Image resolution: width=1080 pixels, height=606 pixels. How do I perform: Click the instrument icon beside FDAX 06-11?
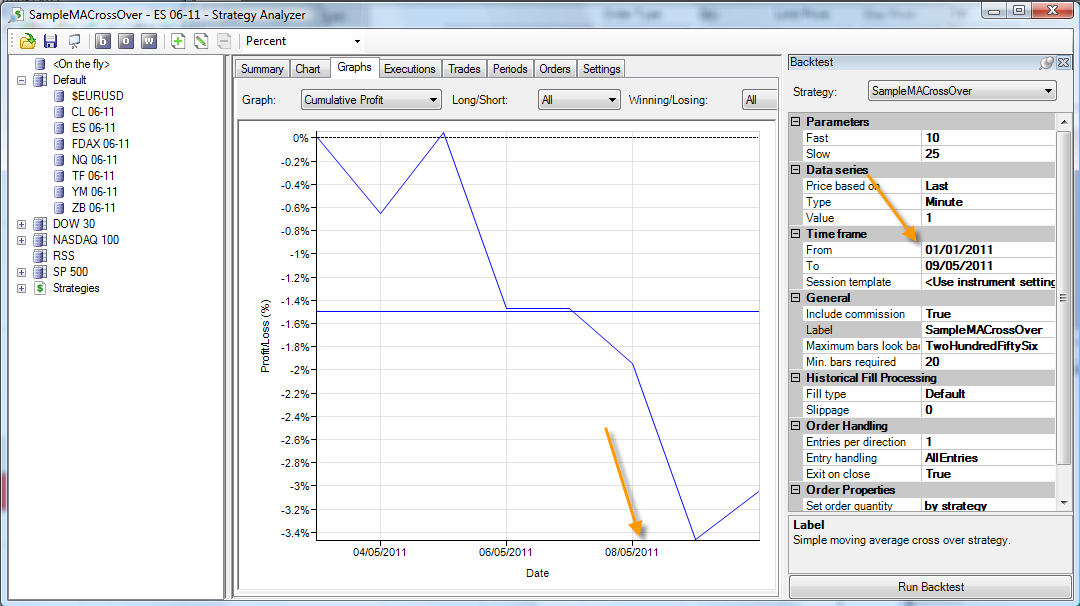tap(59, 144)
